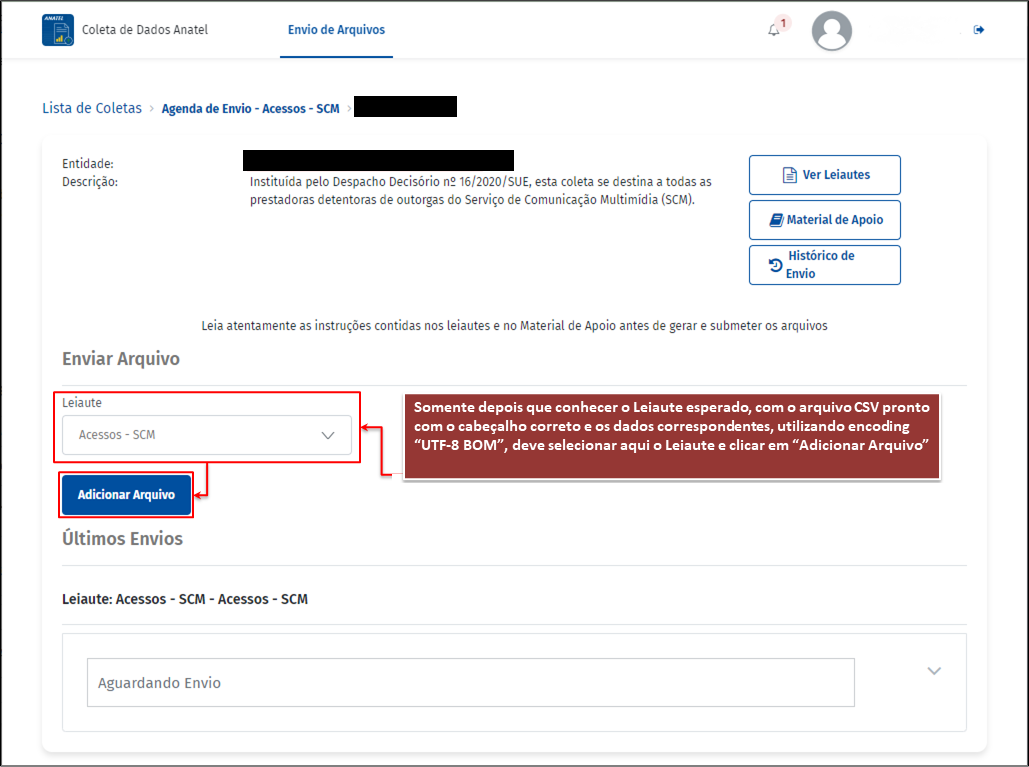Click the Coleta de Dados Anatel title
Image resolution: width=1029 pixels, height=767 pixels.
pyautogui.click(x=145, y=30)
